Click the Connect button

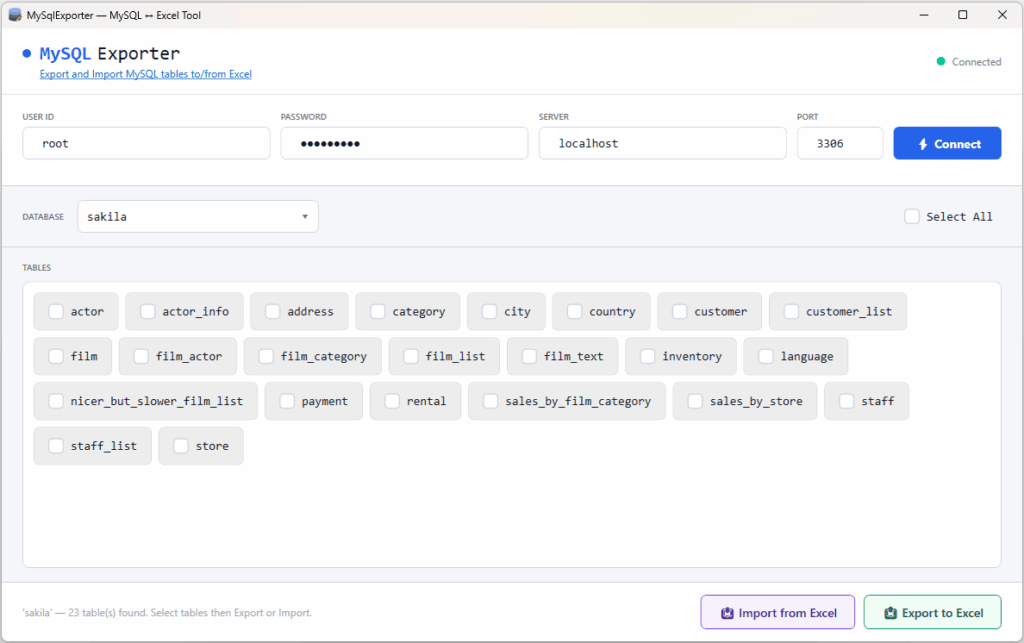947,144
